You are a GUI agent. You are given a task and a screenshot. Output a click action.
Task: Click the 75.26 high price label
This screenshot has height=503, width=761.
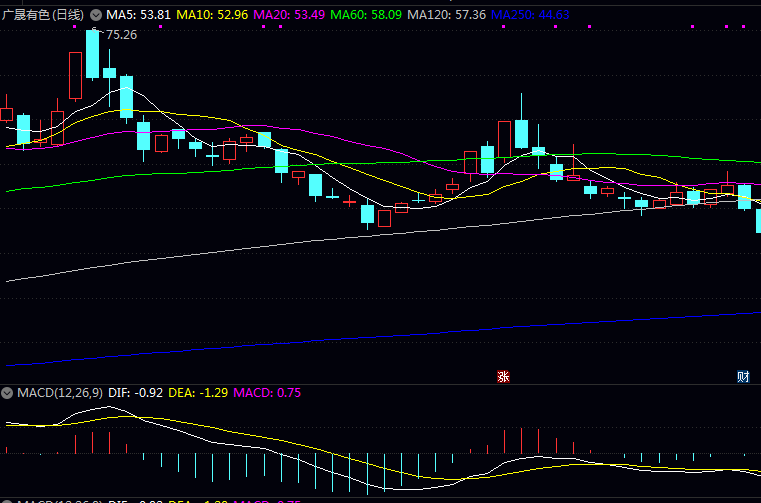(x=121, y=35)
